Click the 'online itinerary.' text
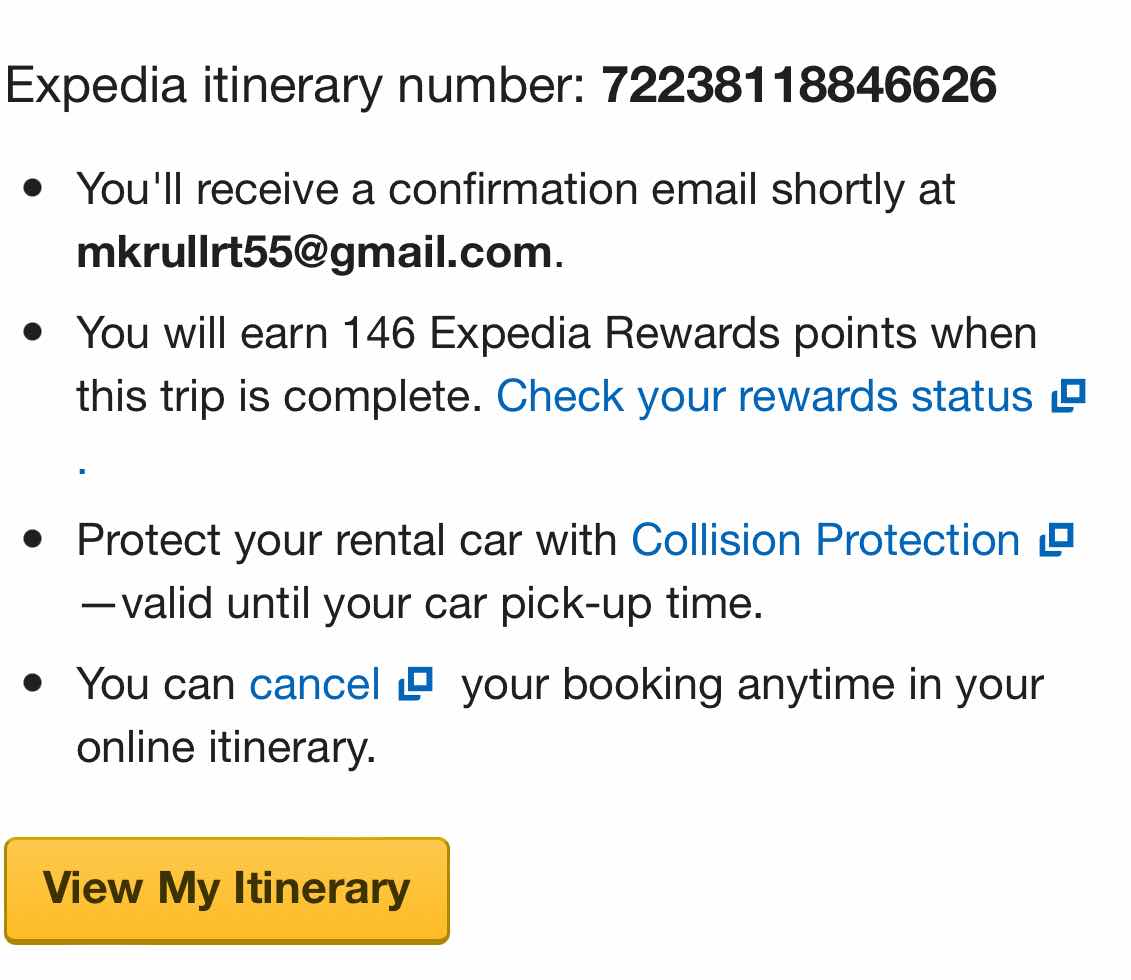Screen dimensions: 1131x980 pyautogui.click(x=226, y=748)
